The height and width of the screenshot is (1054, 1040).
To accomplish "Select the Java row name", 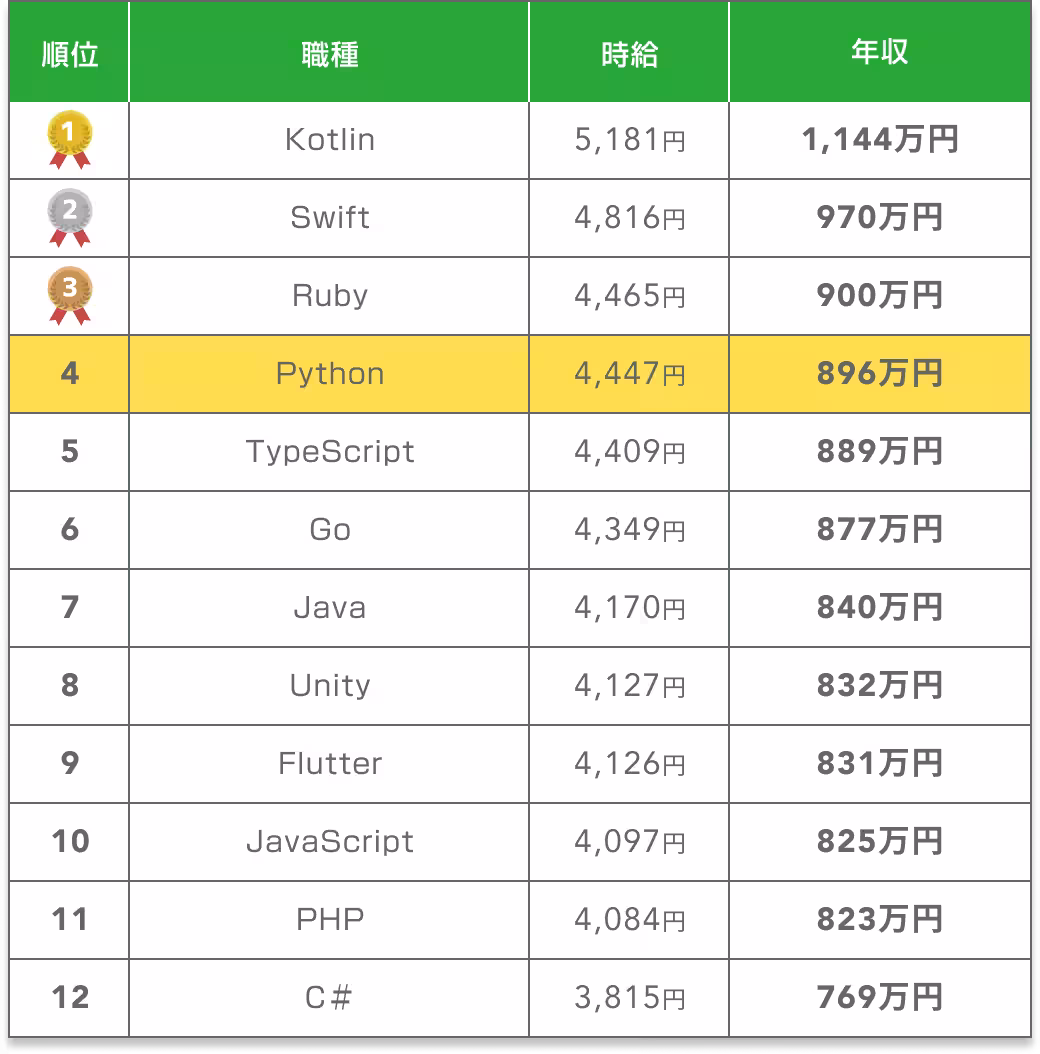I will [x=329, y=607].
